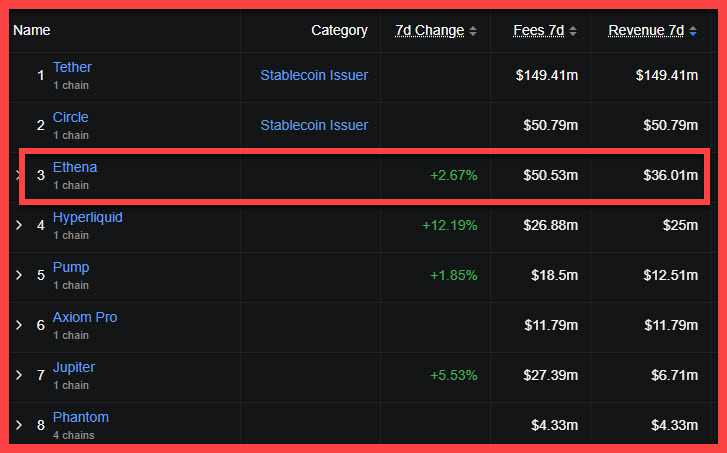Screen dimensions: 727x453
Task: Visit the Pump protocol page
Action: tap(71, 267)
